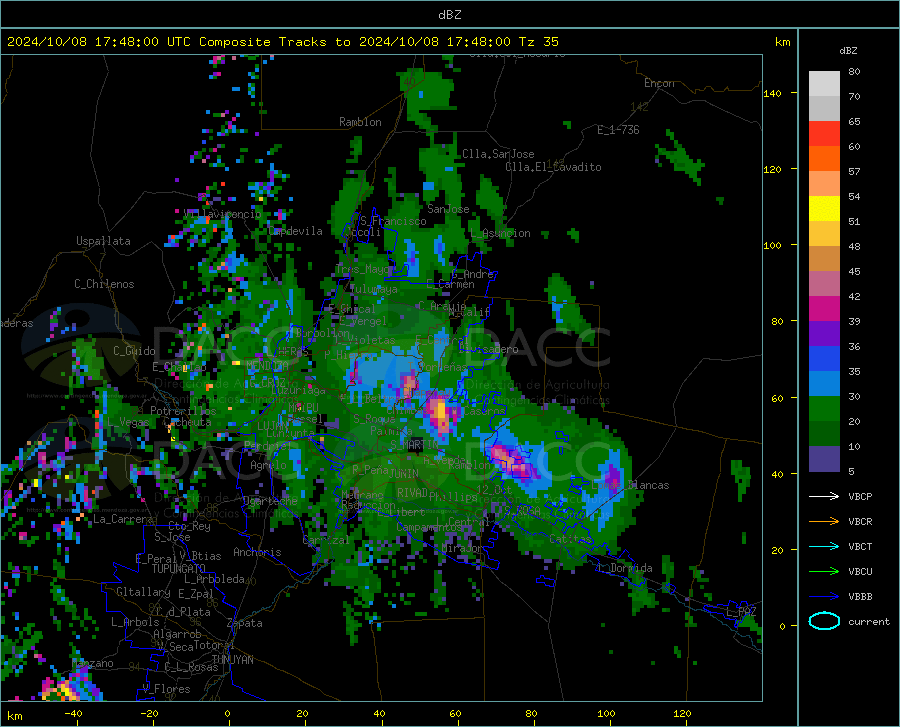Click the S_Francisco map label
Viewport: 900px width, 727px height.
point(393,221)
